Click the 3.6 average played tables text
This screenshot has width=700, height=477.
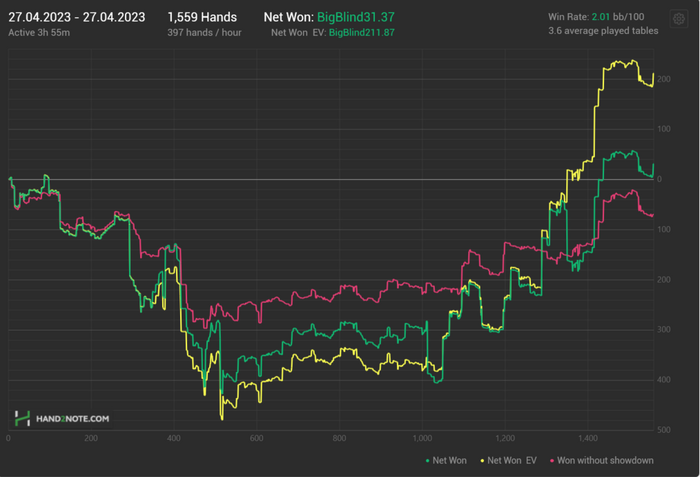pos(603,31)
